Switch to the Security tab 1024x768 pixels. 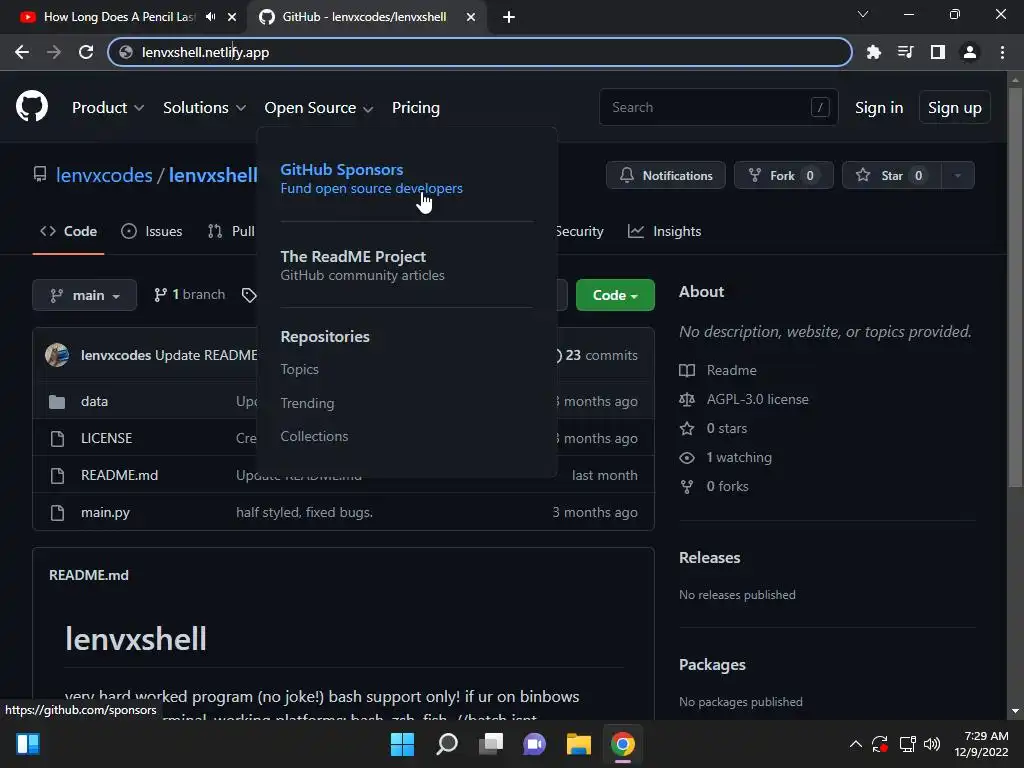click(579, 231)
